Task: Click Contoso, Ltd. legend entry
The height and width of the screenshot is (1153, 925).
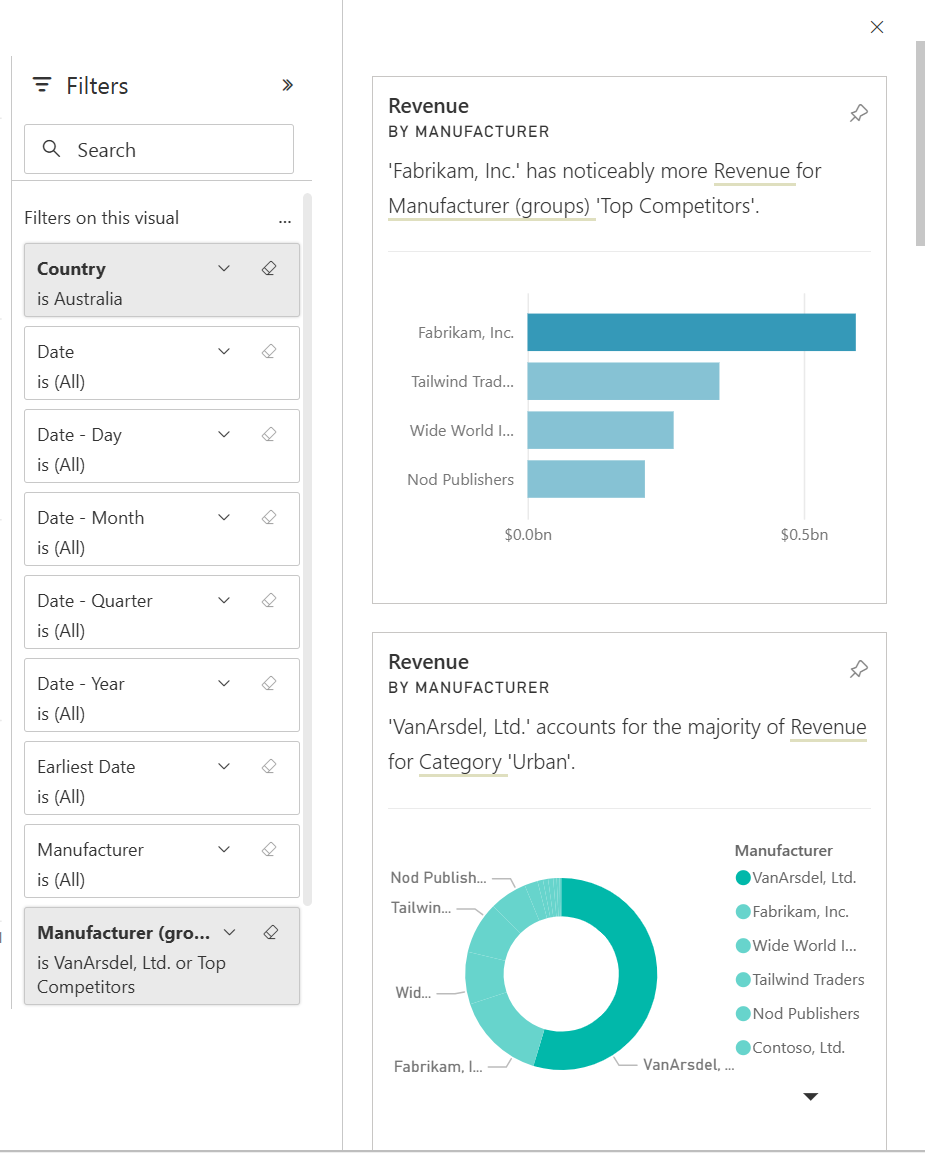Action: point(790,1048)
